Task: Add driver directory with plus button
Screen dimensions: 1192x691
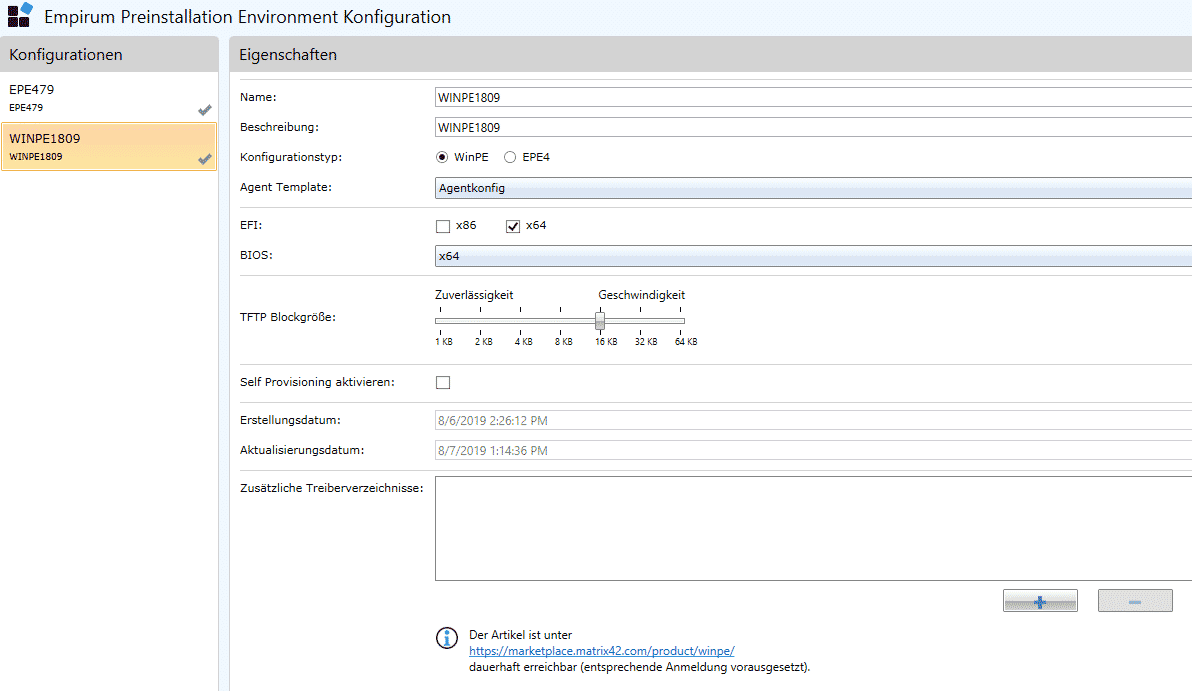Action: click(1040, 601)
